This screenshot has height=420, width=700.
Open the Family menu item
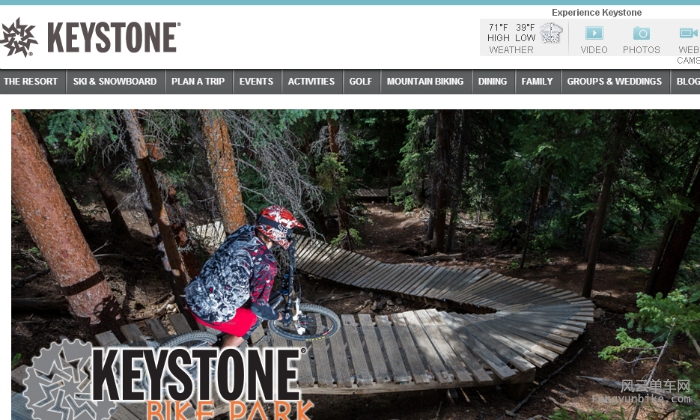pyautogui.click(x=537, y=82)
